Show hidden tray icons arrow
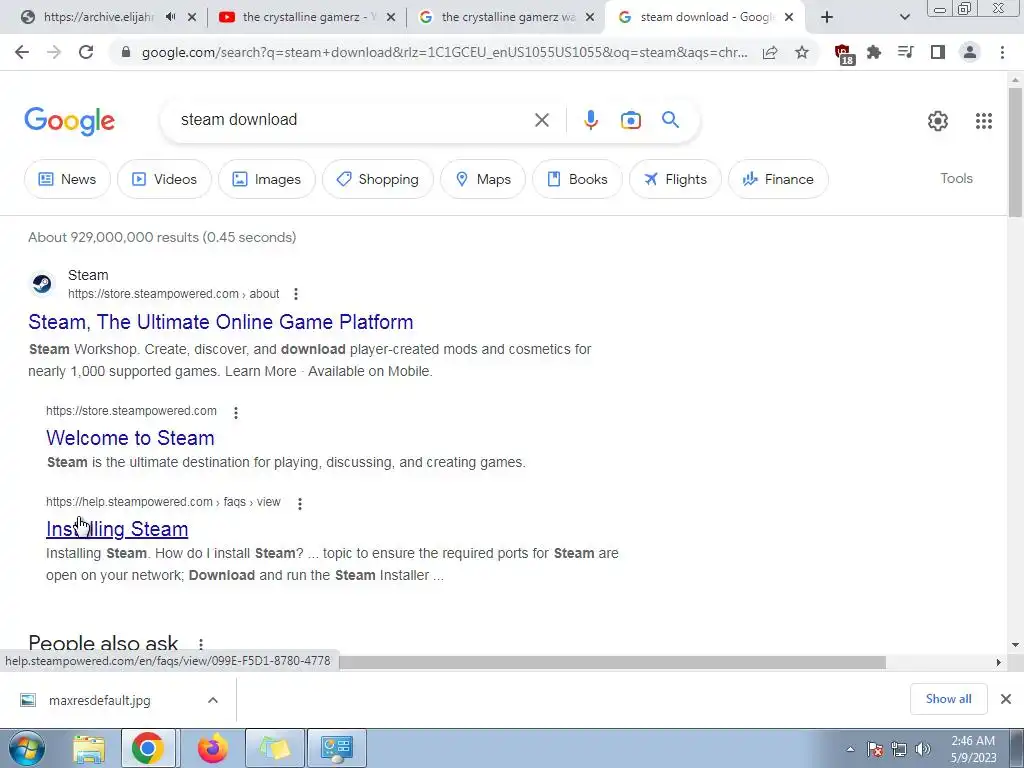 (x=850, y=750)
